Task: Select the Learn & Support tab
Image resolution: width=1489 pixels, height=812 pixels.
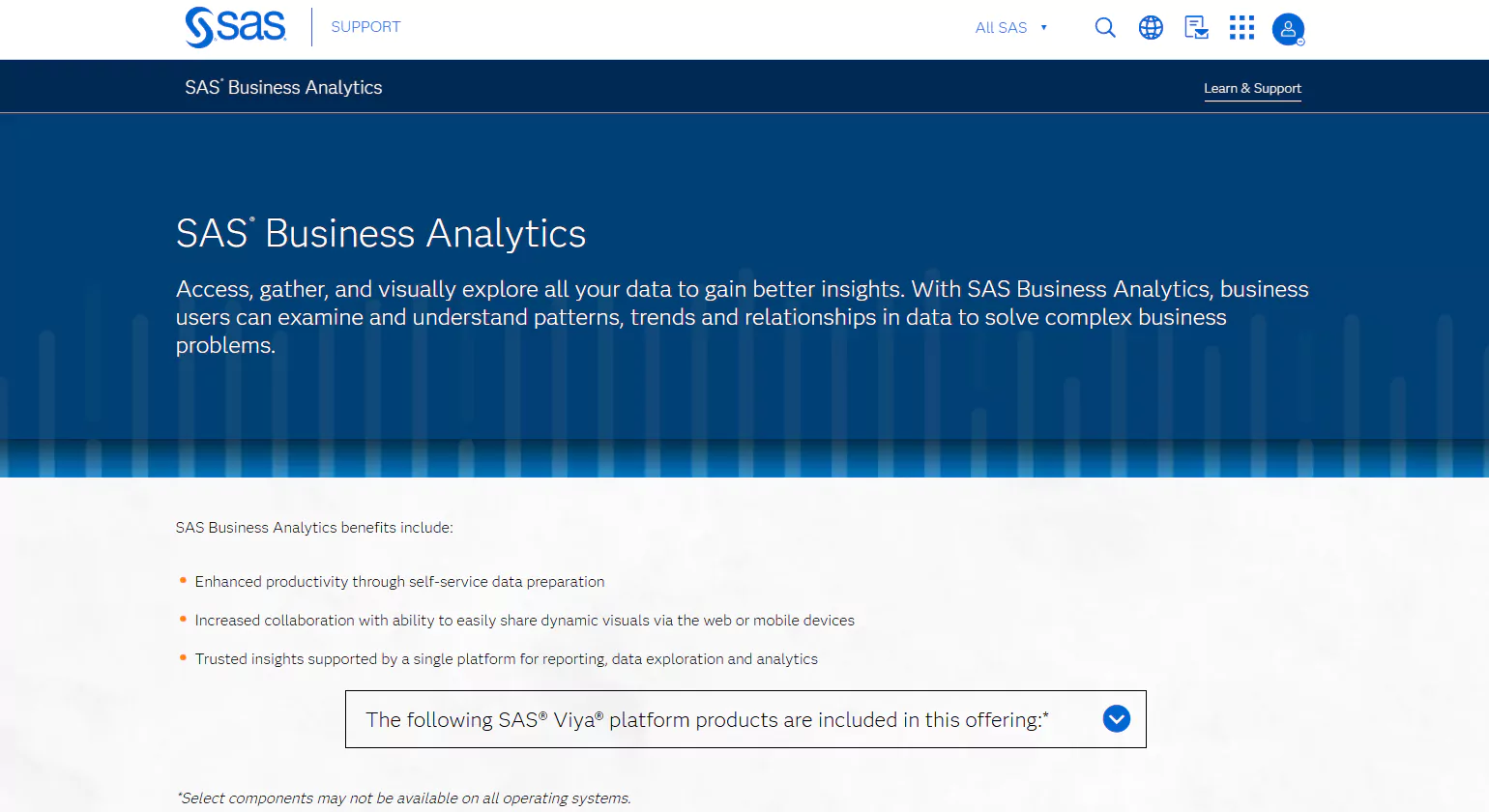Action: (x=1252, y=88)
